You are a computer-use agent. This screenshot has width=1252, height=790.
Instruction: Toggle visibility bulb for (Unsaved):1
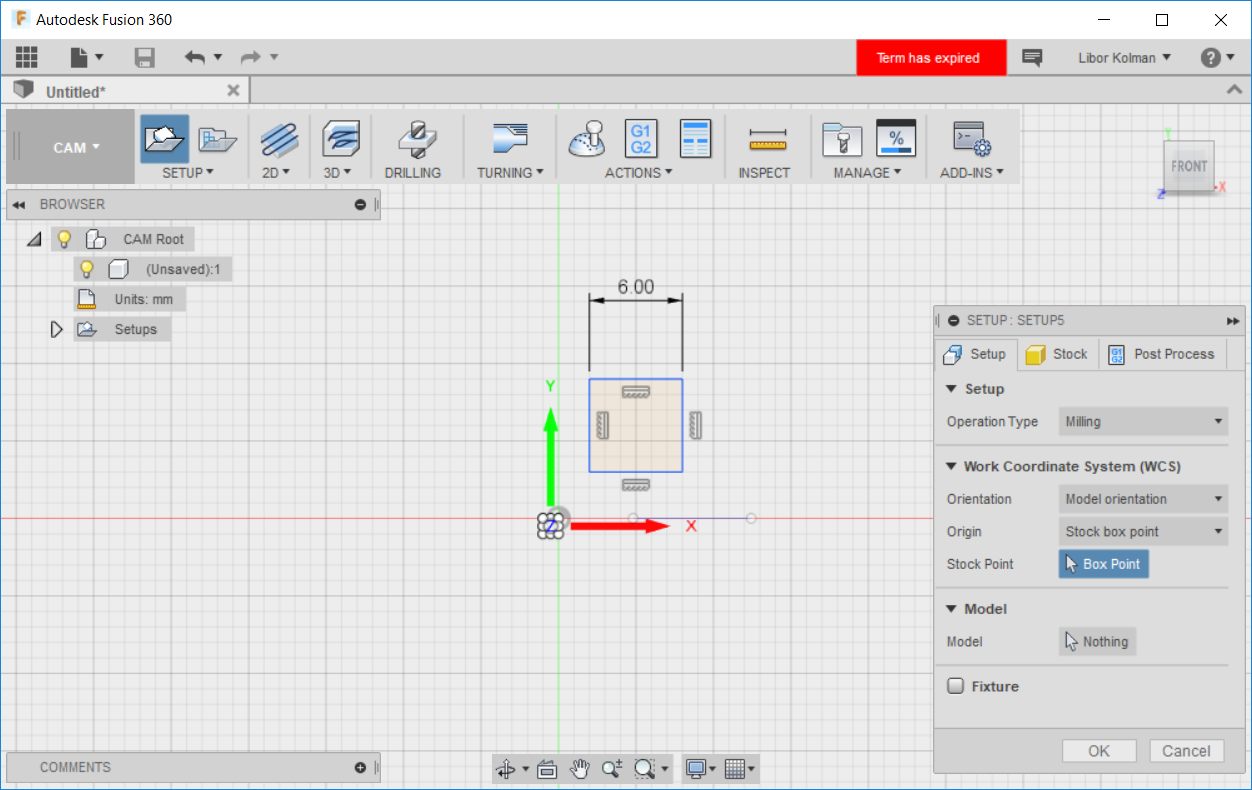point(87,269)
